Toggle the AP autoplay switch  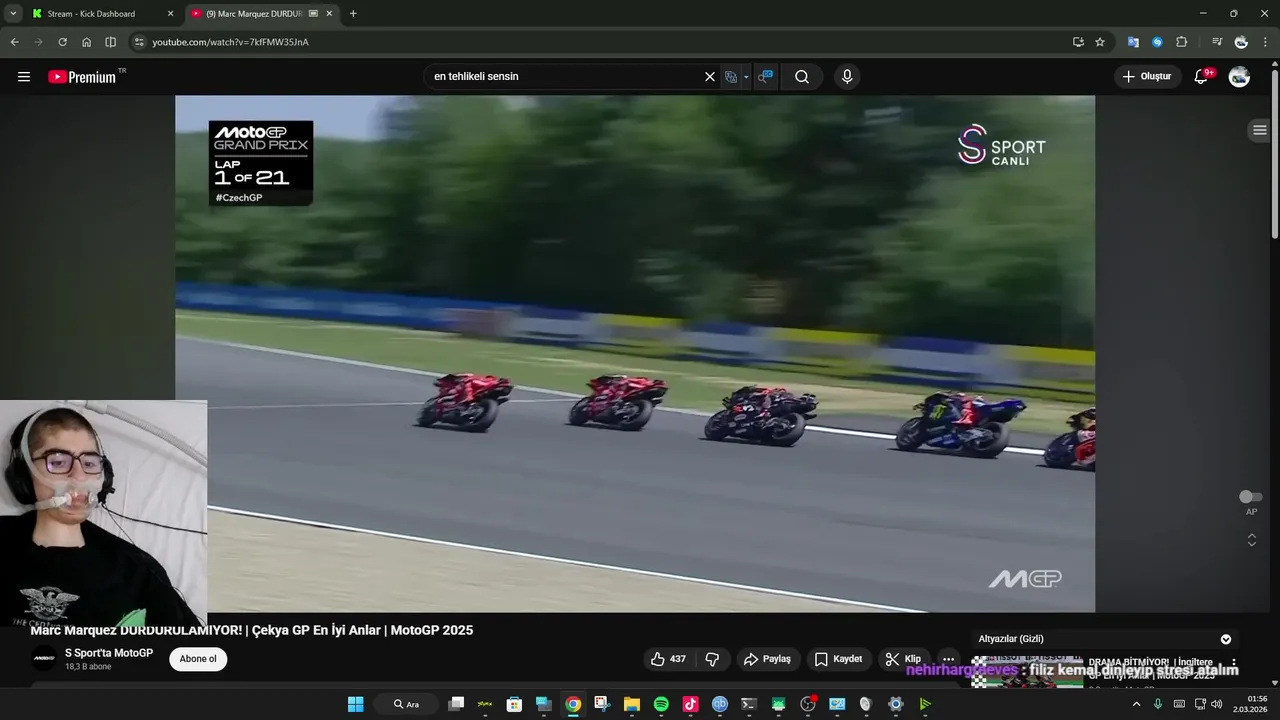point(1250,497)
